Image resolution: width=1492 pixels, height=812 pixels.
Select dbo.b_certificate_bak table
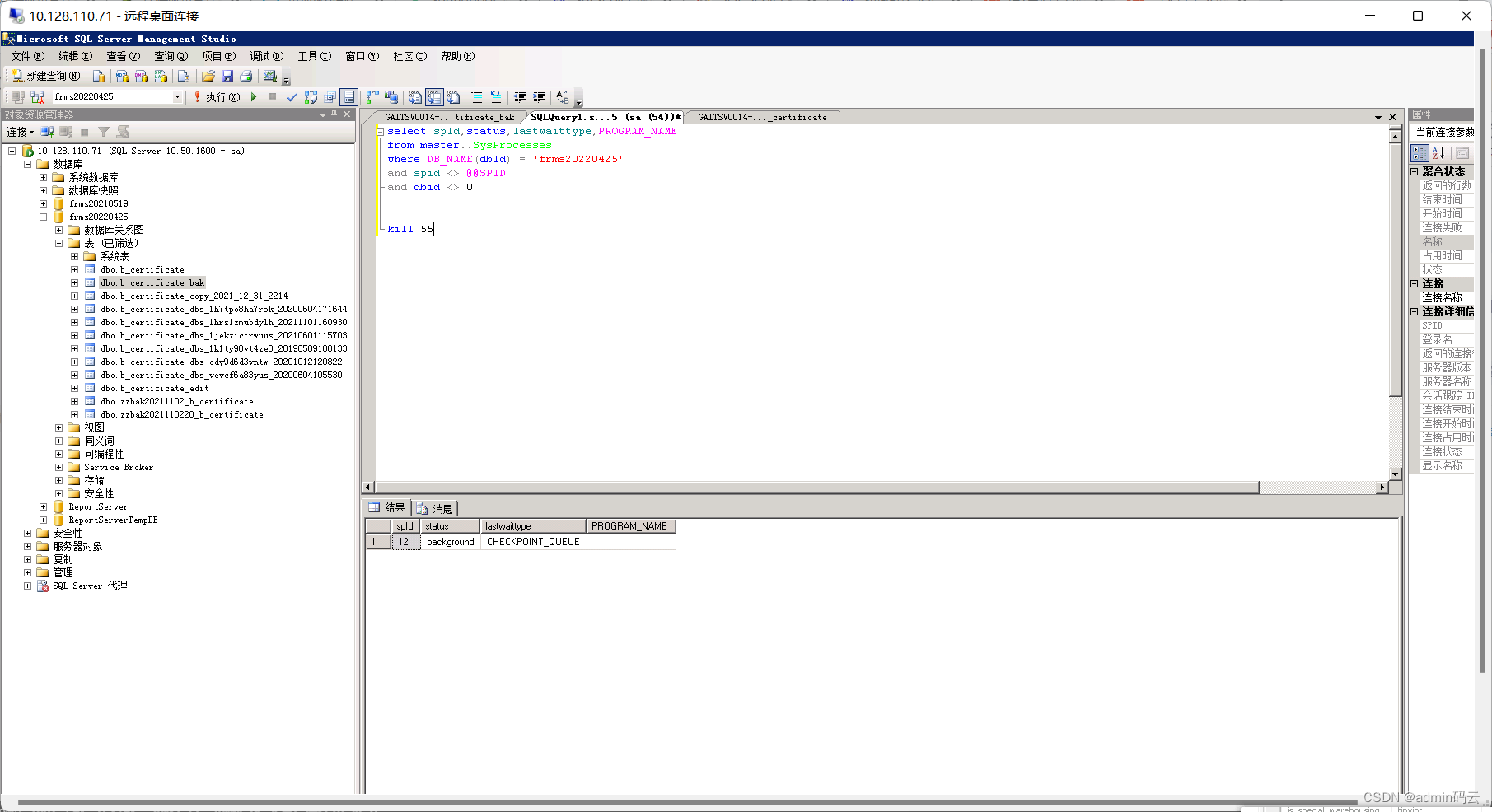click(152, 282)
